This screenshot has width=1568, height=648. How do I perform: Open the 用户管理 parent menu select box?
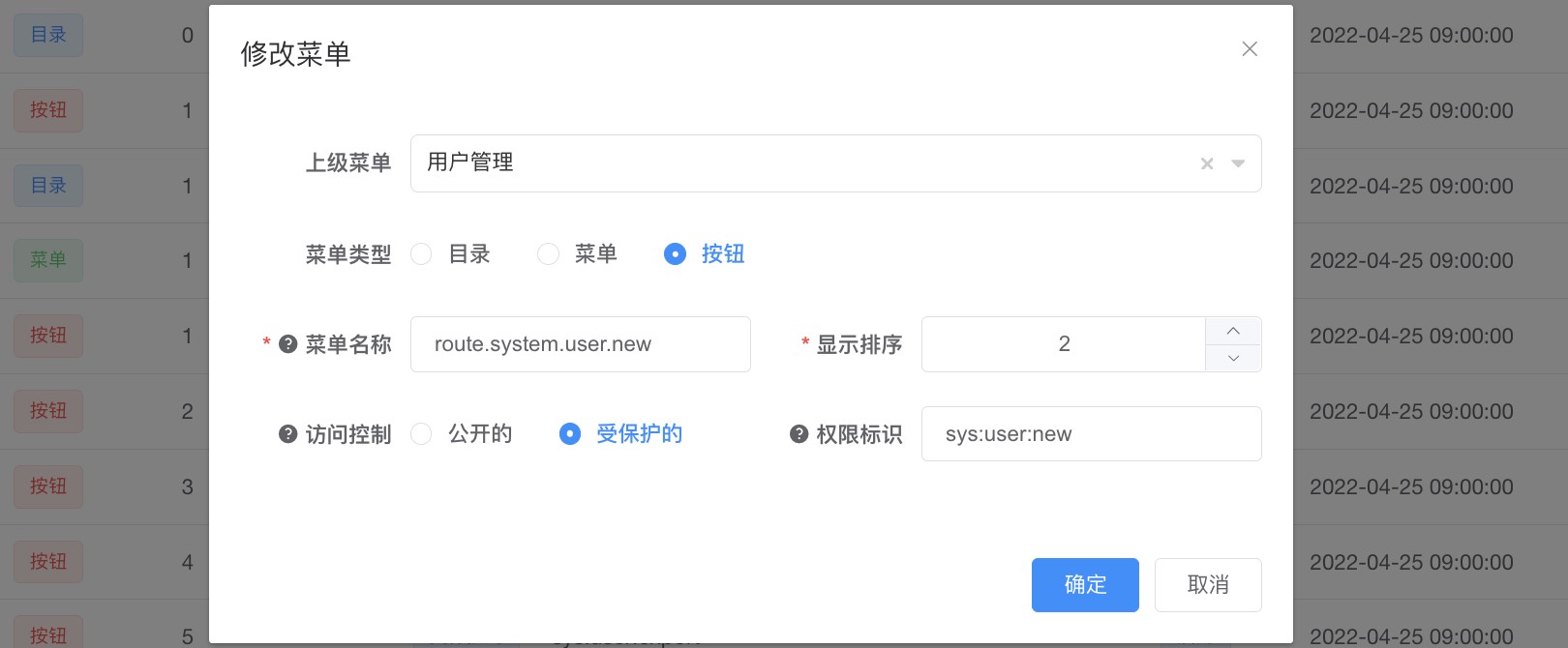836,163
